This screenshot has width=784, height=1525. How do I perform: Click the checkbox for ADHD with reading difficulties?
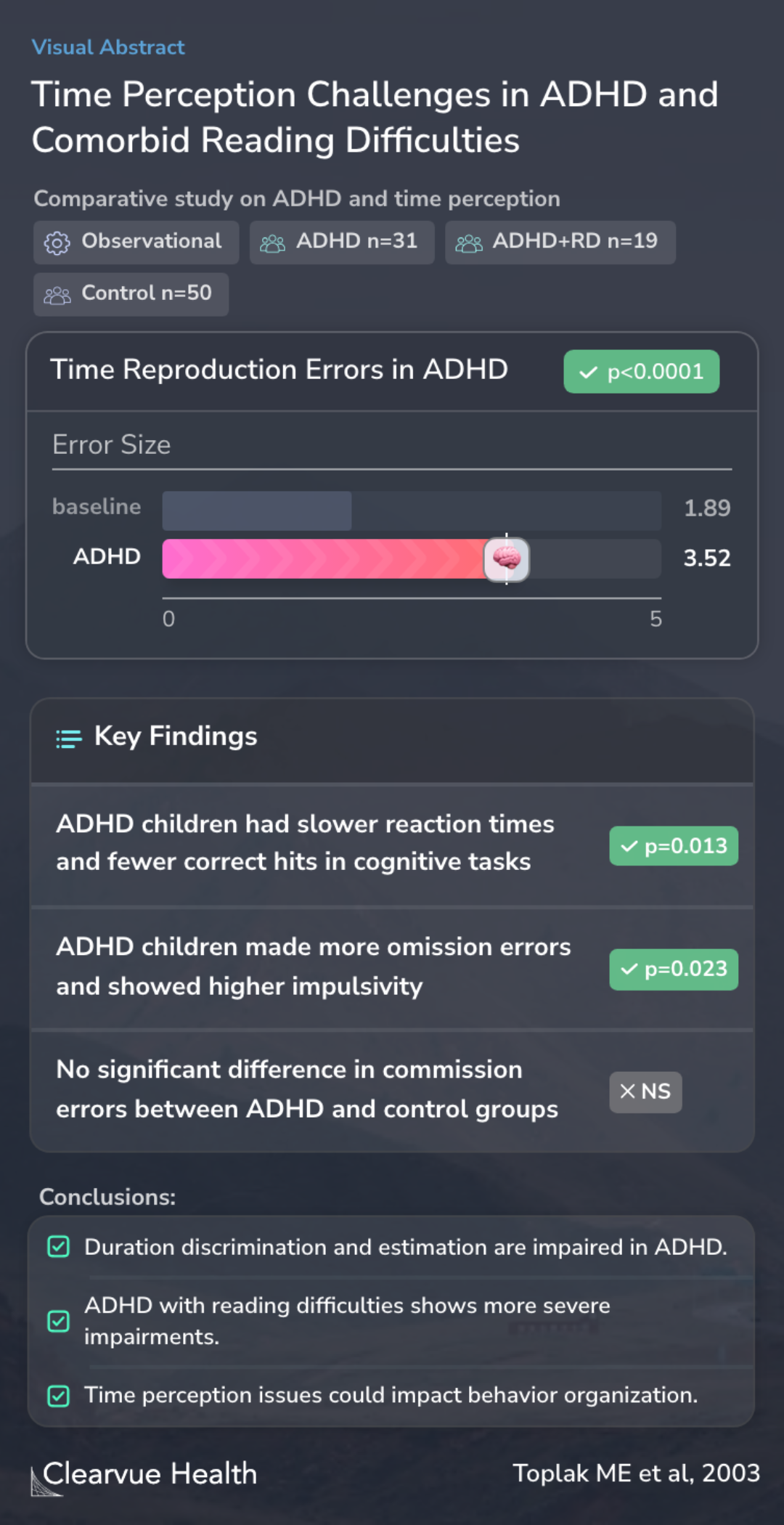pos(58,1321)
